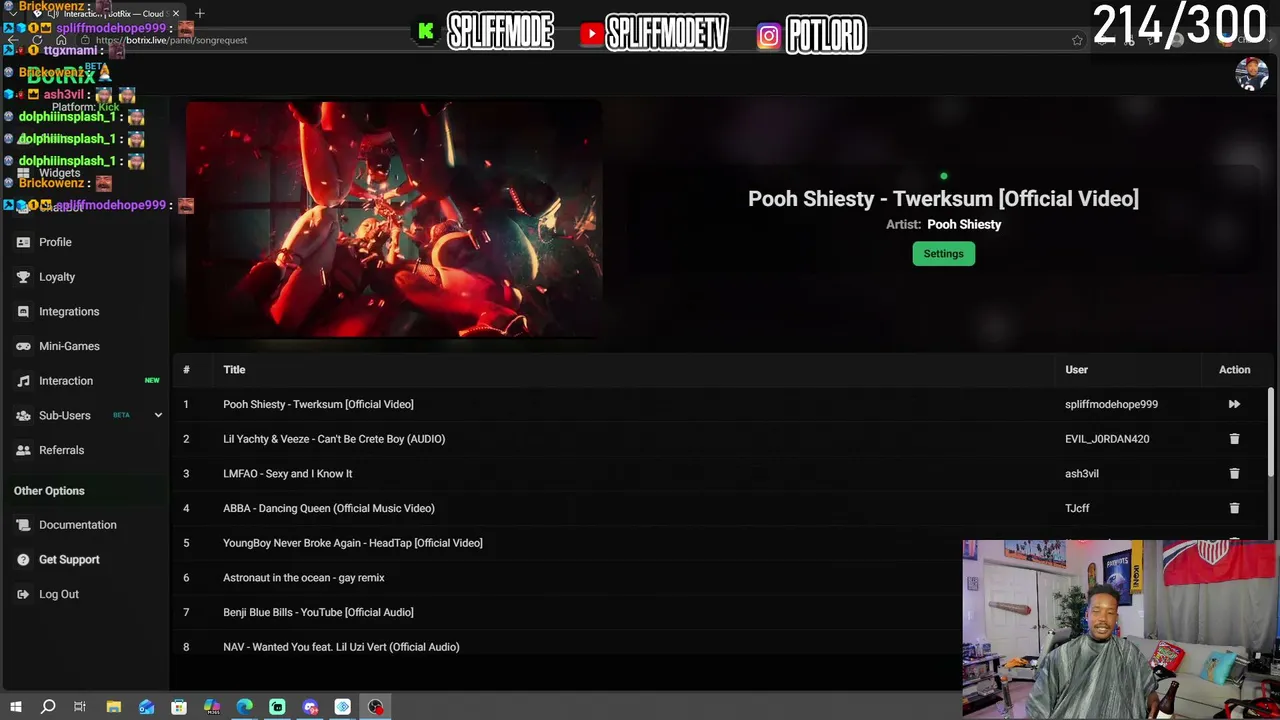
Task: Open a new browser tab
Action: coord(200,13)
